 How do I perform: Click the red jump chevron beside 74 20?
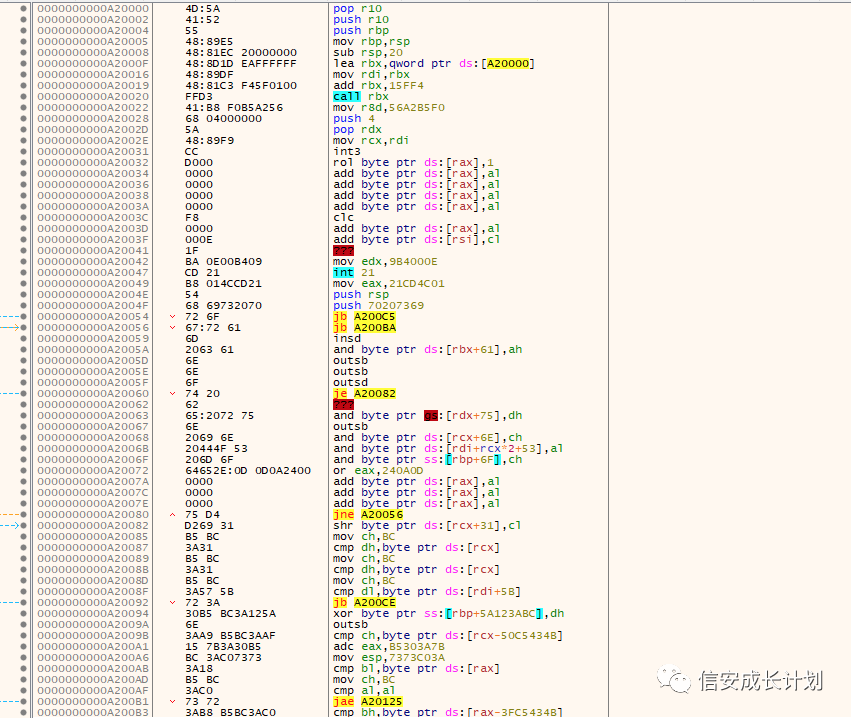point(173,393)
